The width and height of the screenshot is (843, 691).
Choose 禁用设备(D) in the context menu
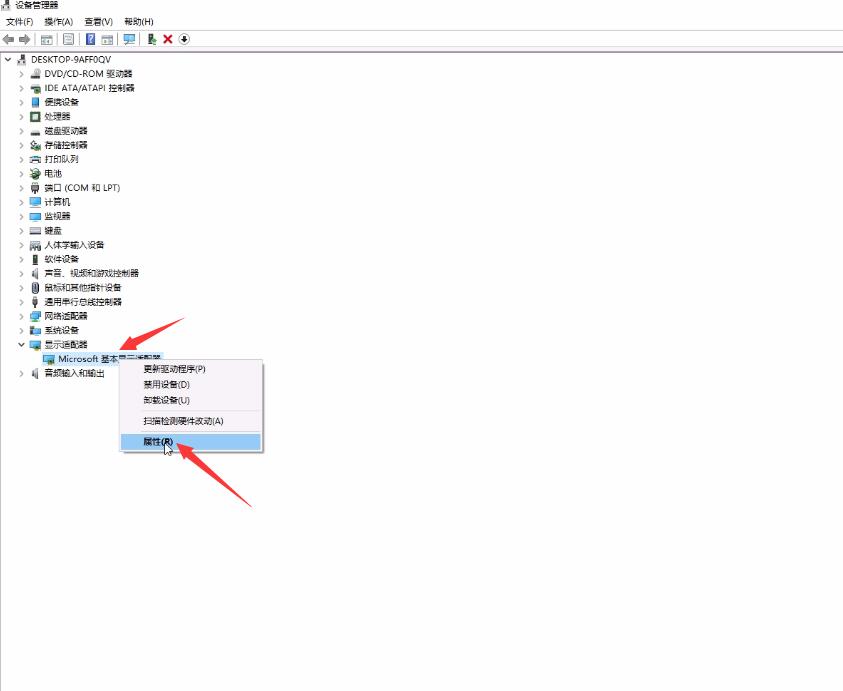click(191, 384)
